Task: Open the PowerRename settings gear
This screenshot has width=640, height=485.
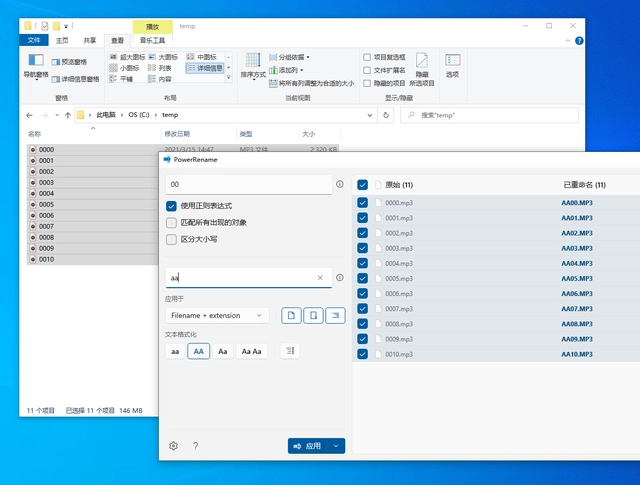Action: click(173, 446)
